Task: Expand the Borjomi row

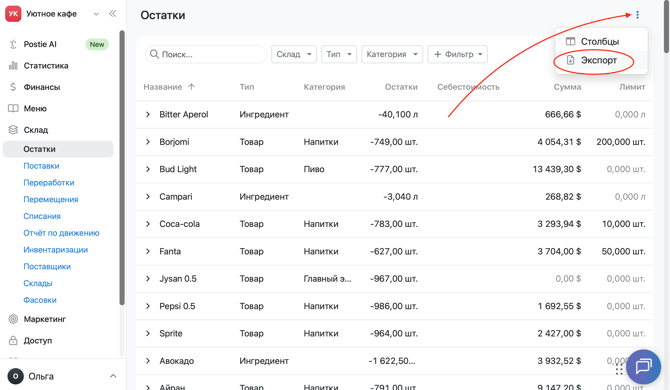Action: click(148, 142)
